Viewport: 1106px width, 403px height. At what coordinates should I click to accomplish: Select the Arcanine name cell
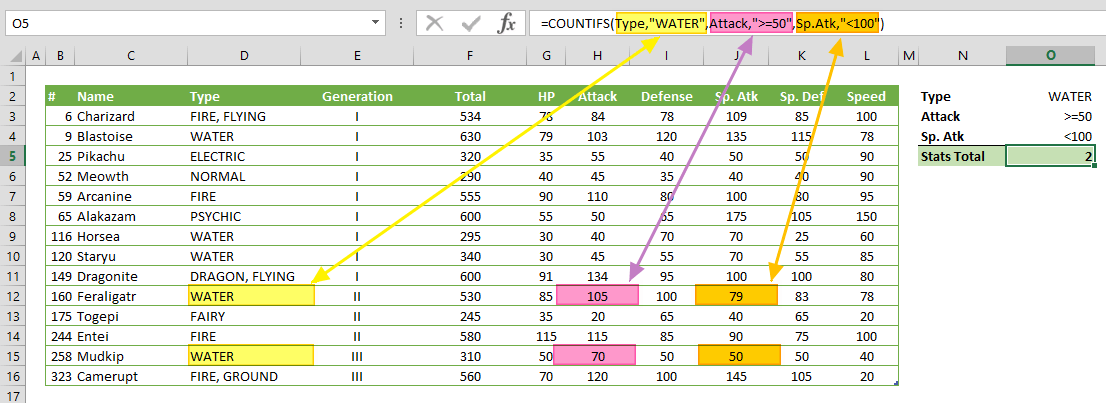tap(130, 196)
